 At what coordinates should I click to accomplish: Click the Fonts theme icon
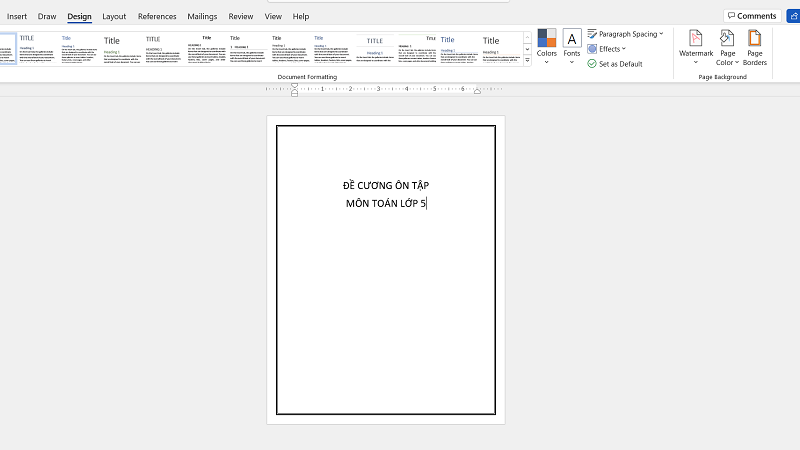point(572,38)
